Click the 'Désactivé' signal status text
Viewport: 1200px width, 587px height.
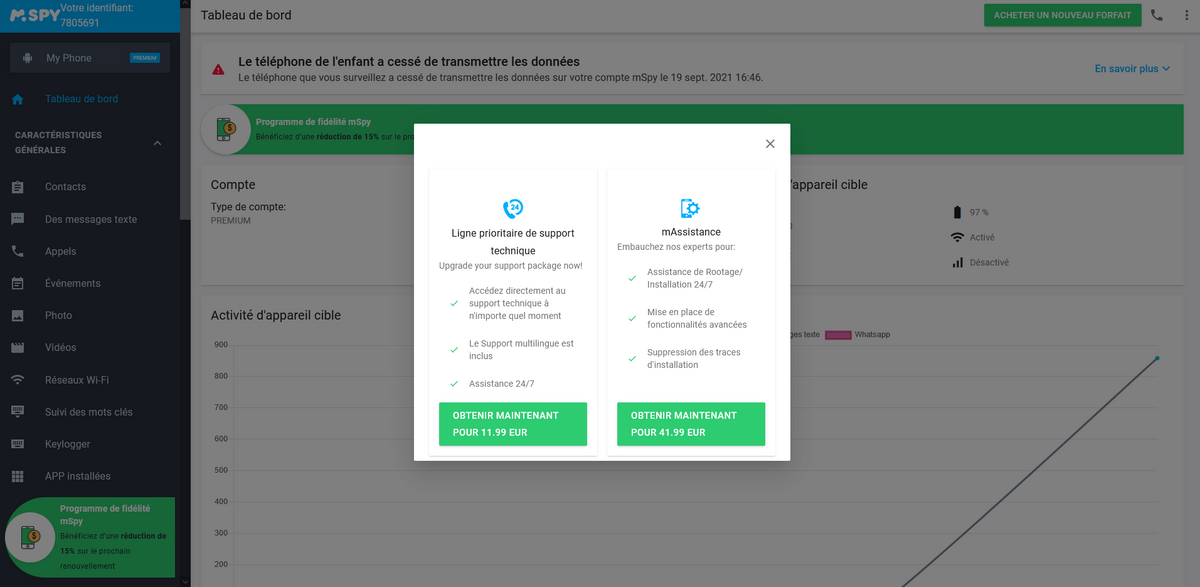(990, 262)
